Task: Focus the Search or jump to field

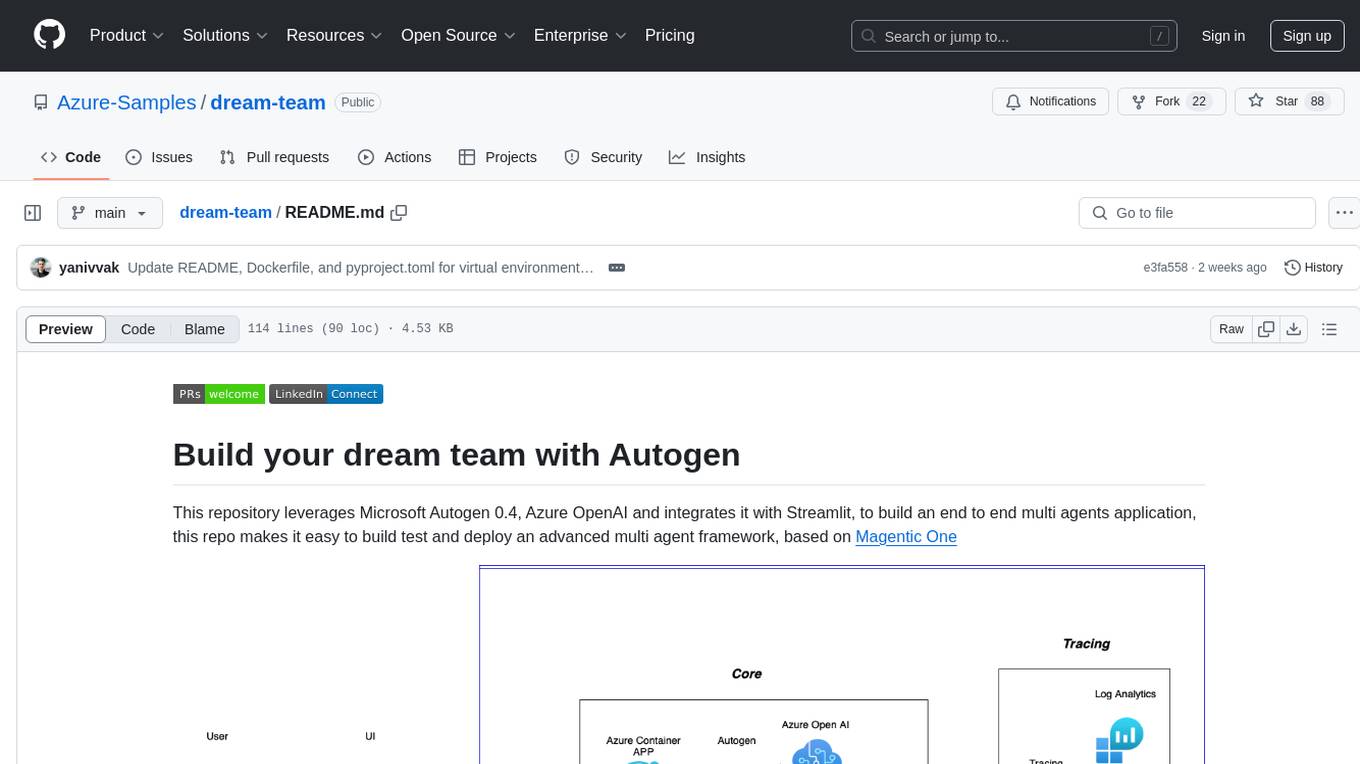Action: point(1016,36)
